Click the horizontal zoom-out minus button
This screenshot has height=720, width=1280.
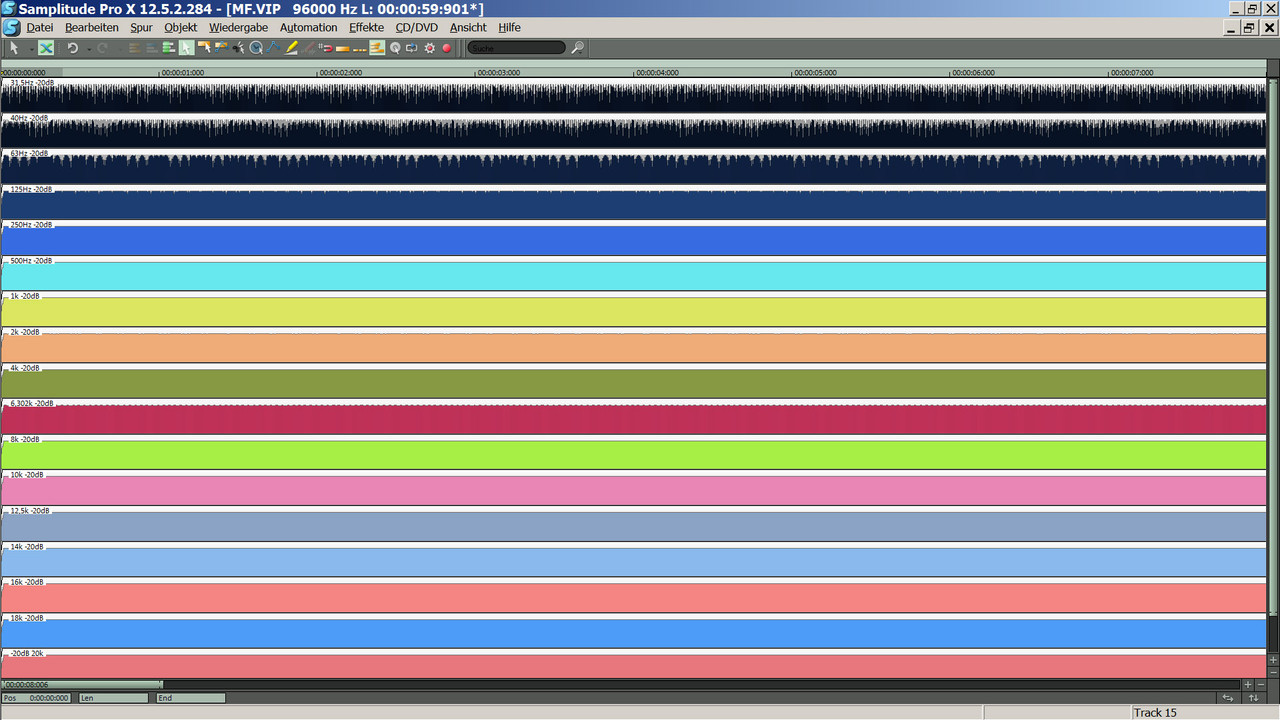(x=1260, y=685)
